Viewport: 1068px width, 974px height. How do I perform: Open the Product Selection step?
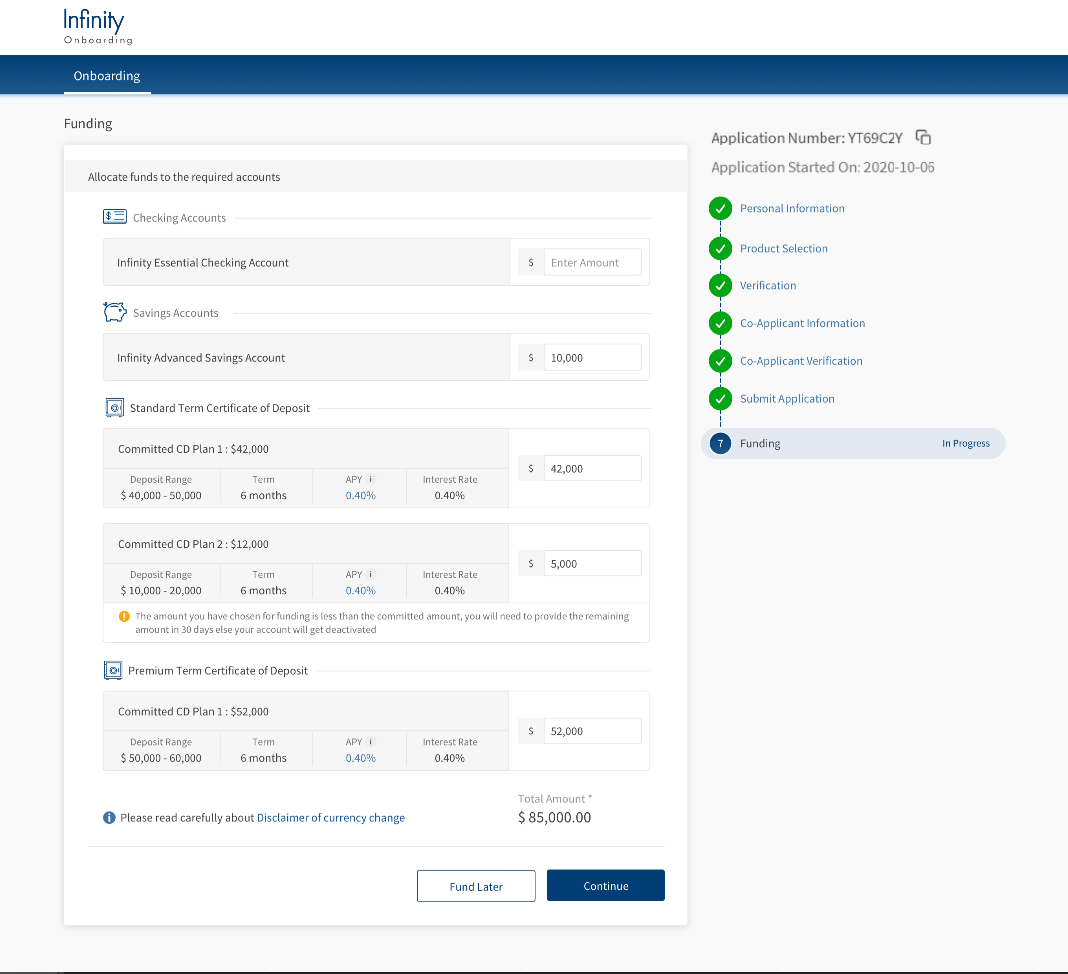(x=783, y=249)
